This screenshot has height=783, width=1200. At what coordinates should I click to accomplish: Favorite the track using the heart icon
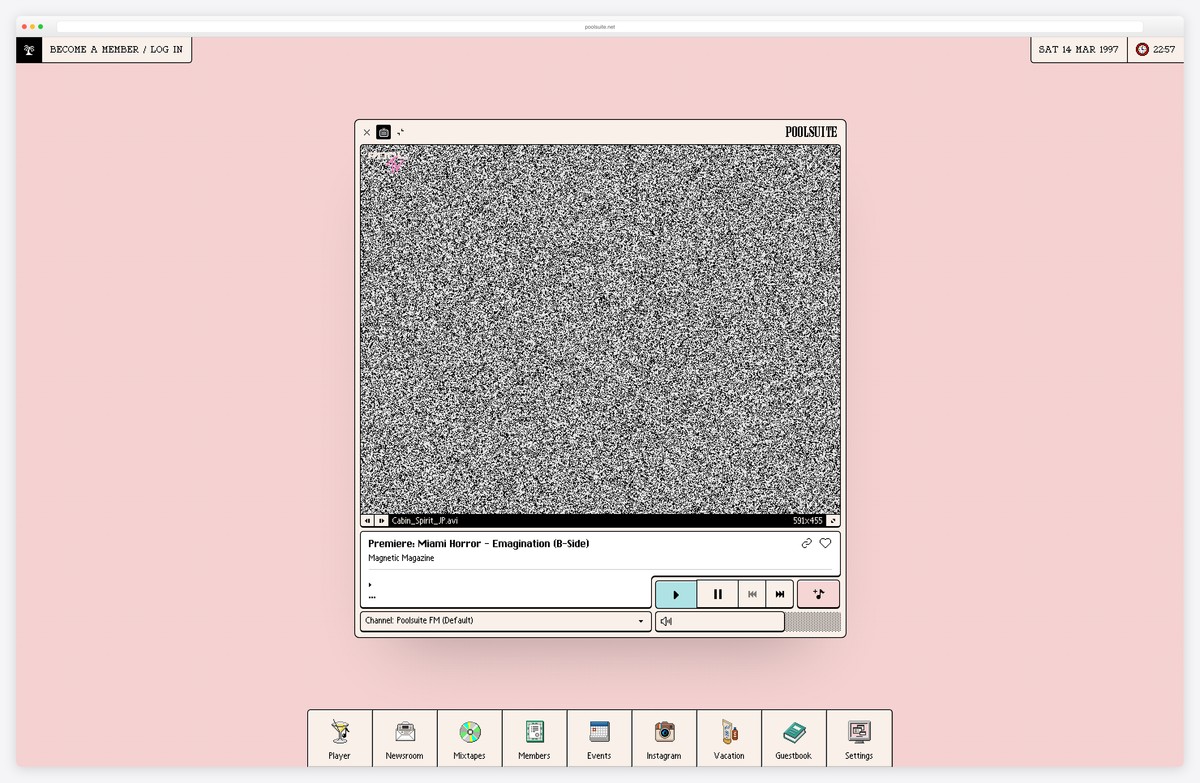pyautogui.click(x=825, y=543)
